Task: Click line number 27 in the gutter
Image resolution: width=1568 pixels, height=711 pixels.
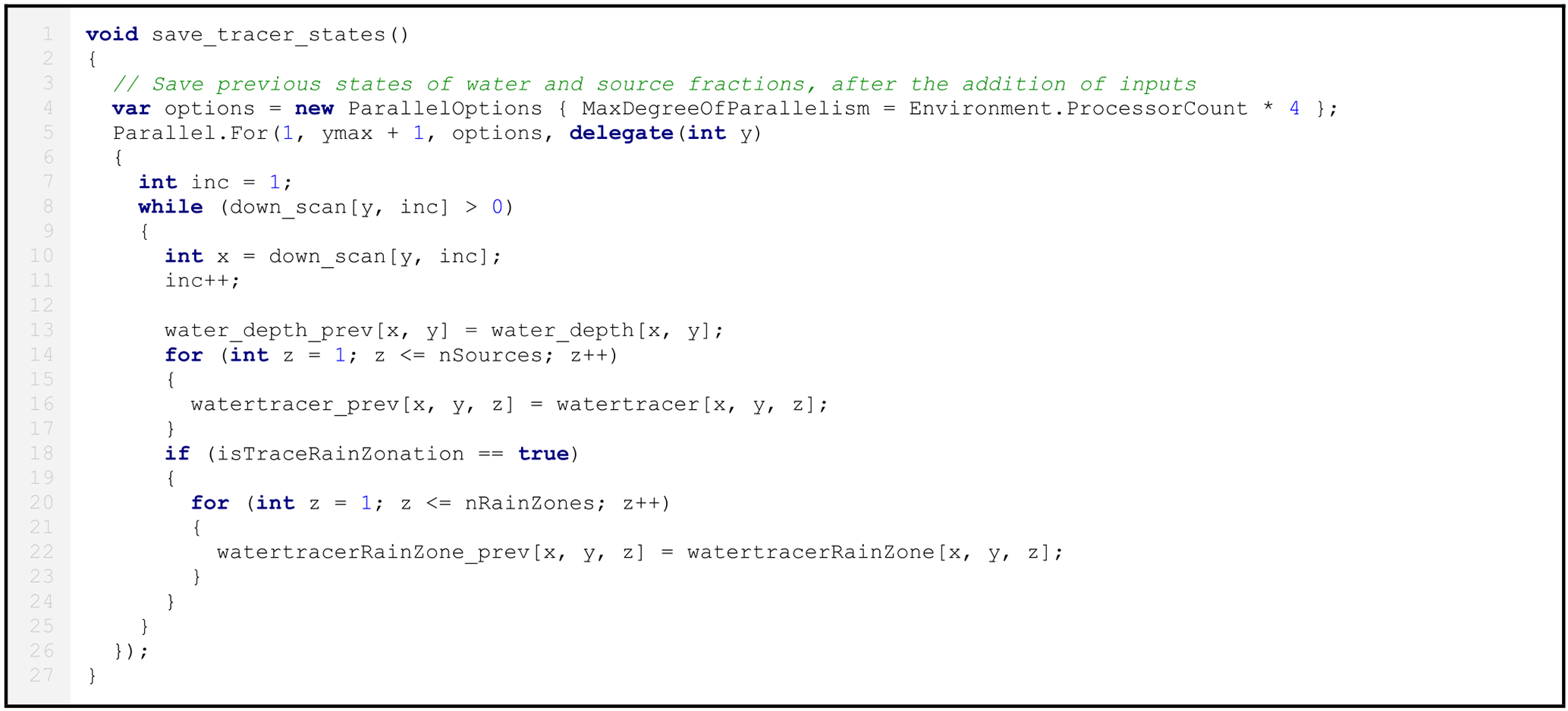Action: [42, 675]
